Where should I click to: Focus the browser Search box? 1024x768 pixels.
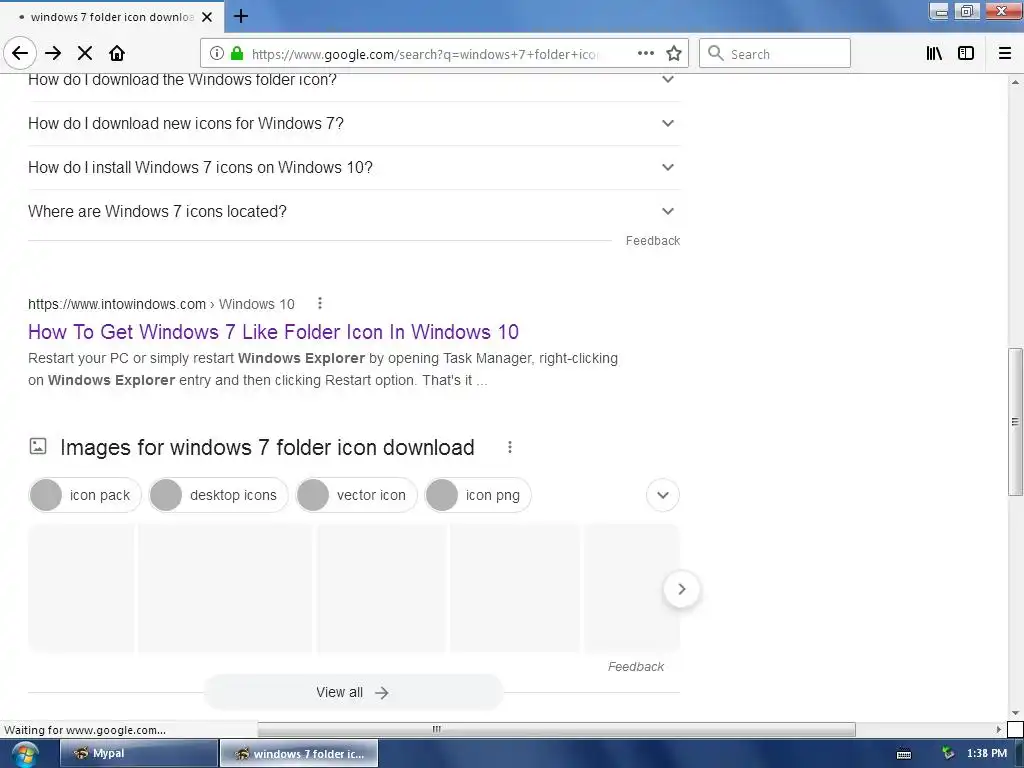coord(775,54)
